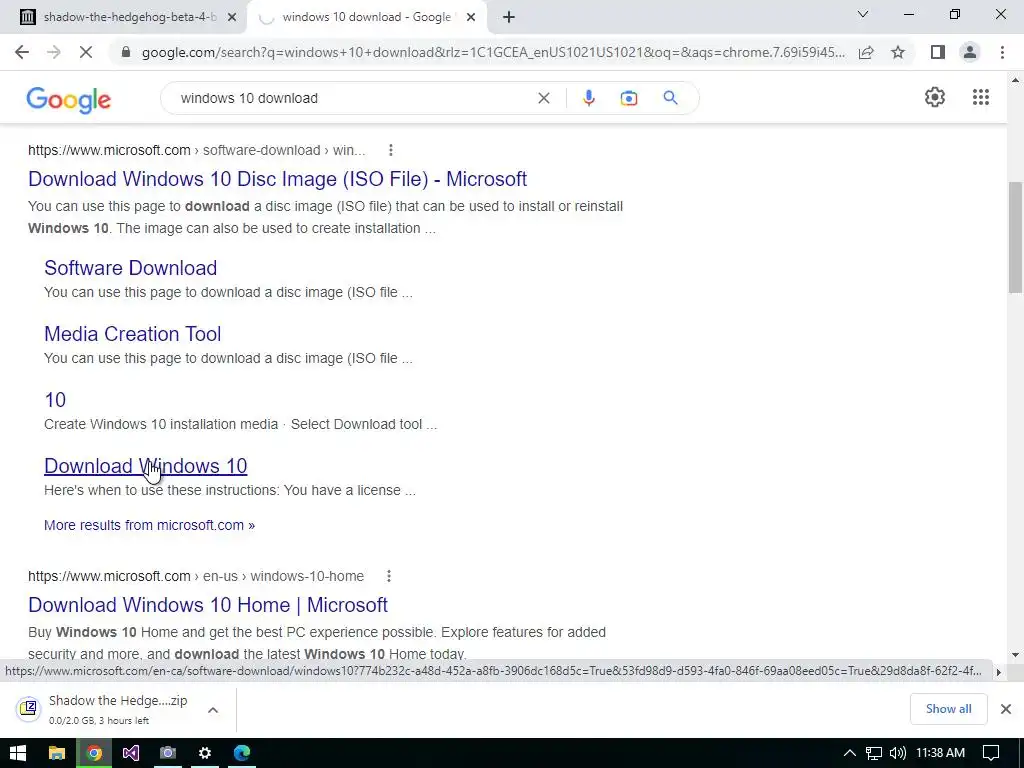Open a new Chrome tab
1024x768 pixels.
pyautogui.click(x=509, y=17)
